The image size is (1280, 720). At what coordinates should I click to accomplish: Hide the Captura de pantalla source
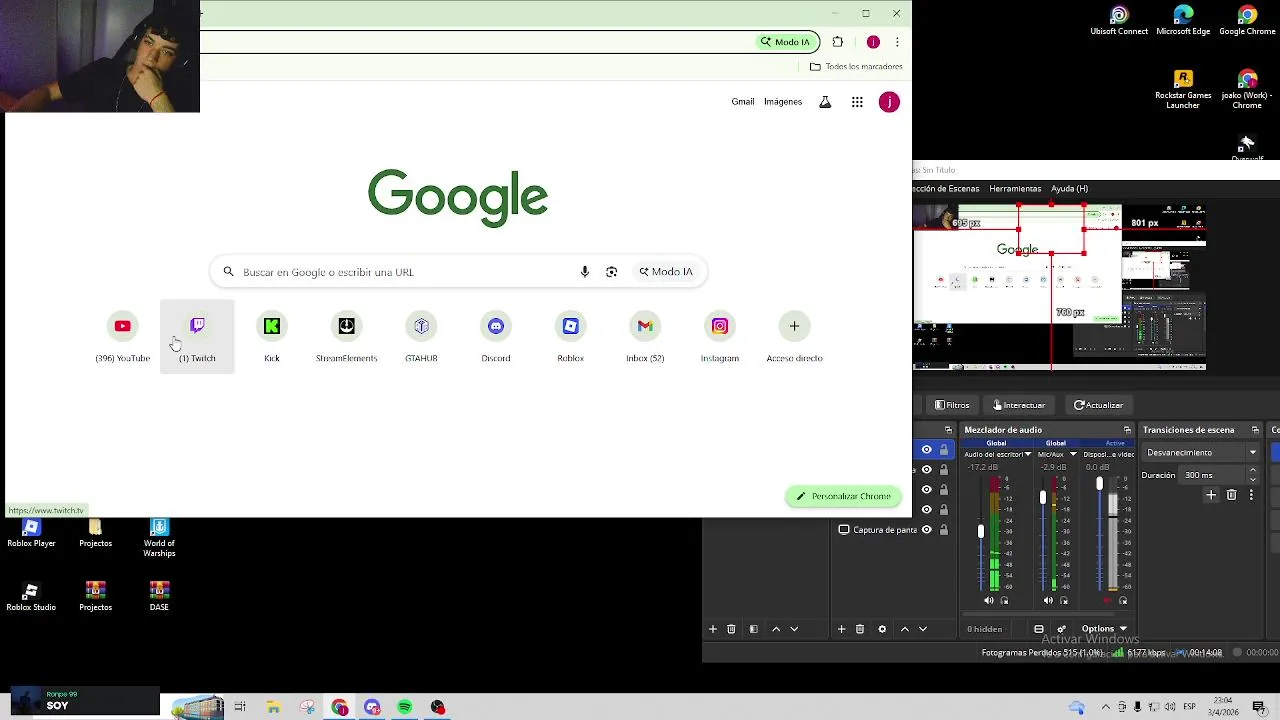927,530
